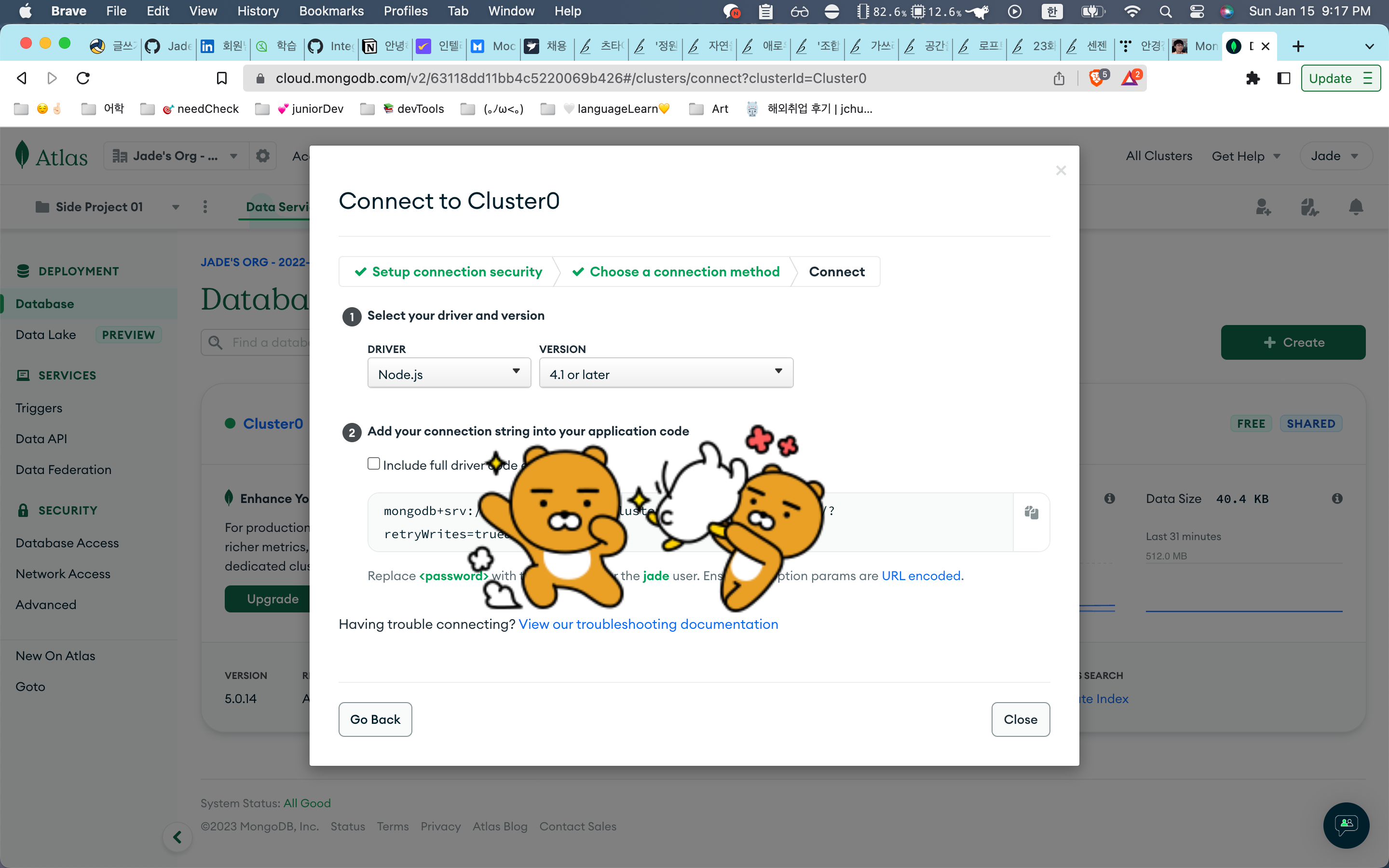1389x868 pixels.
Task: Open the notifications bell icon
Action: click(x=1356, y=207)
